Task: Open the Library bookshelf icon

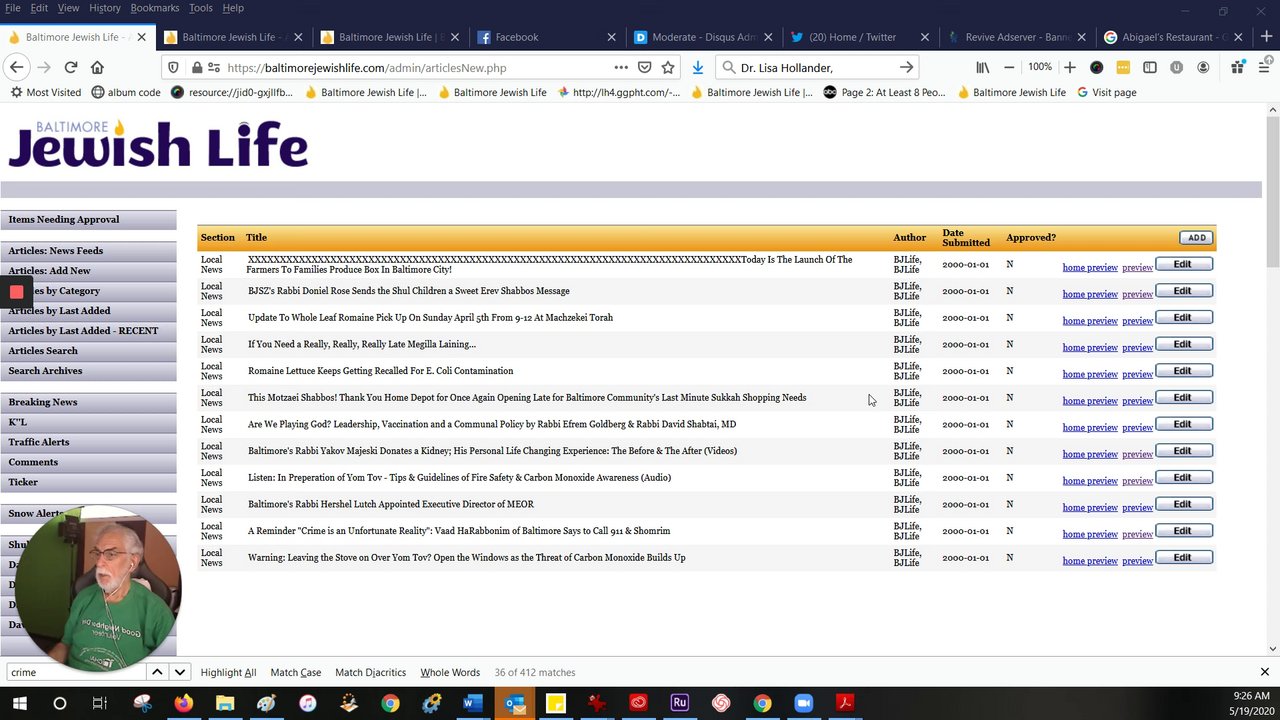Action: [x=983, y=67]
